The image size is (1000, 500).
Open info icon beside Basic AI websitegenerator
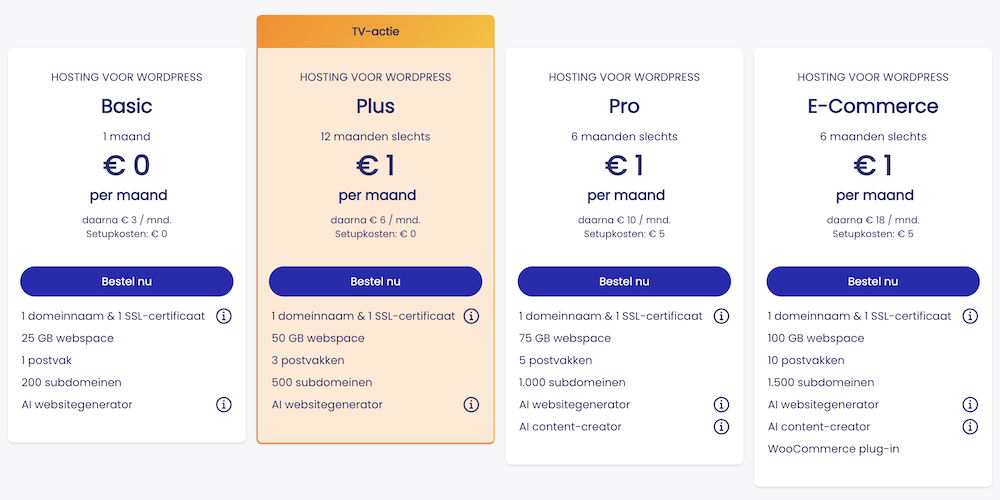tap(224, 405)
